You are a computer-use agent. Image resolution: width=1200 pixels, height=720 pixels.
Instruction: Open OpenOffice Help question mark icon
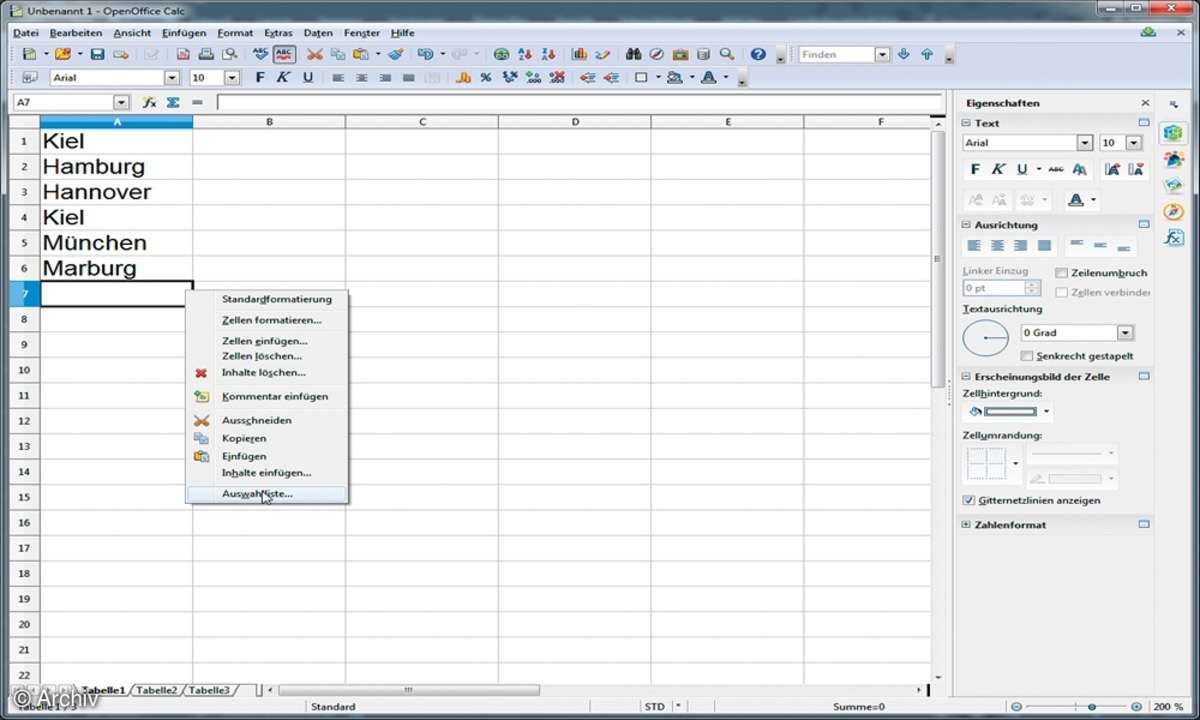click(758, 54)
